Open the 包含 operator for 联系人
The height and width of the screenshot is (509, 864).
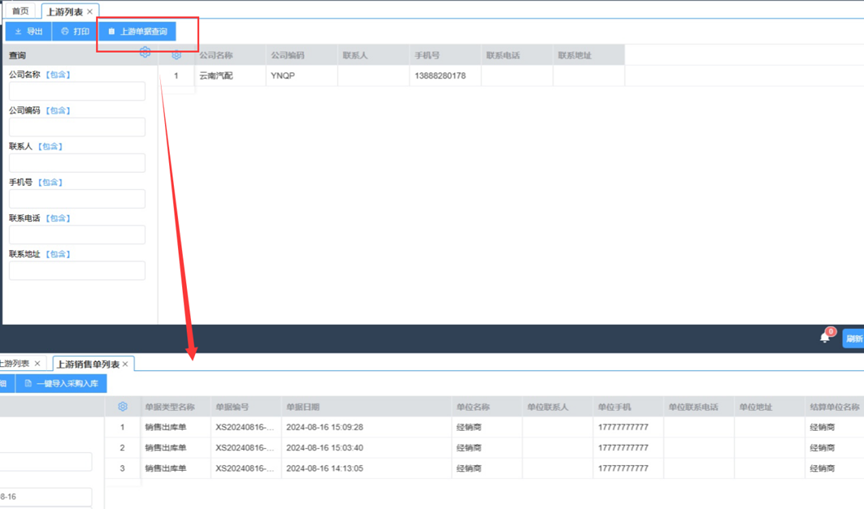click(x=50, y=146)
